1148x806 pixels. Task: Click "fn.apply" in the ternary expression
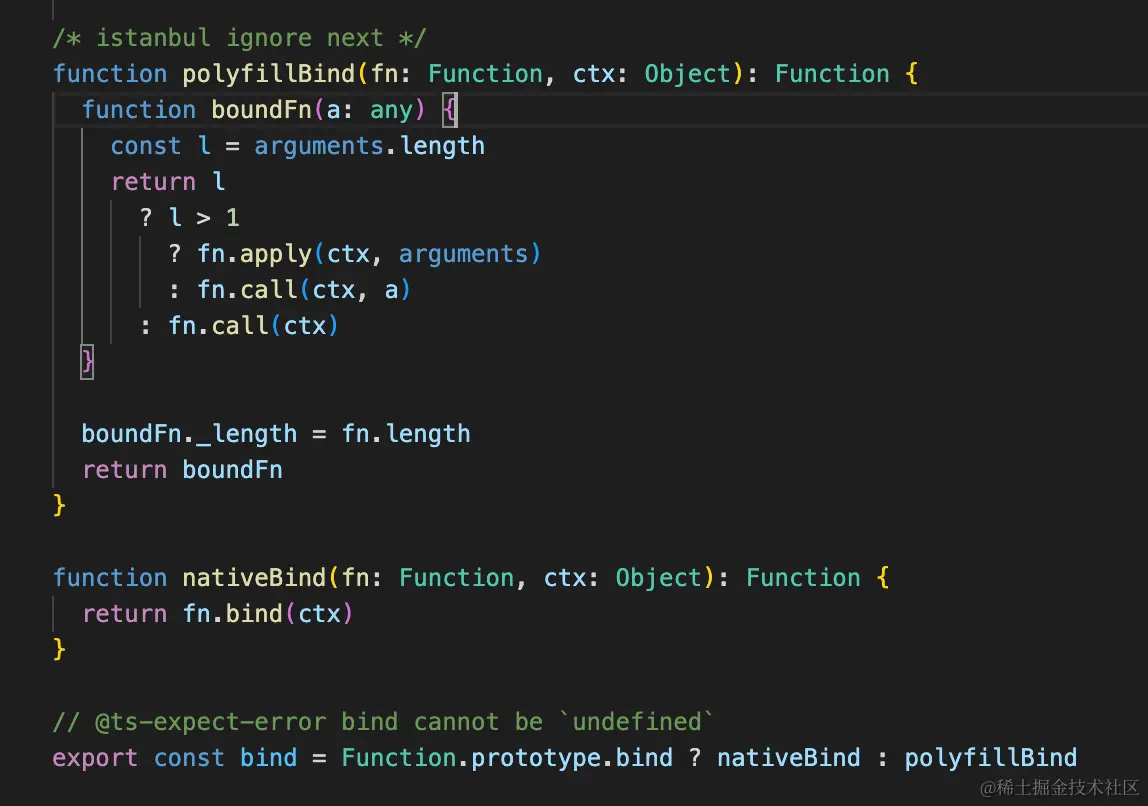tap(254, 253)
